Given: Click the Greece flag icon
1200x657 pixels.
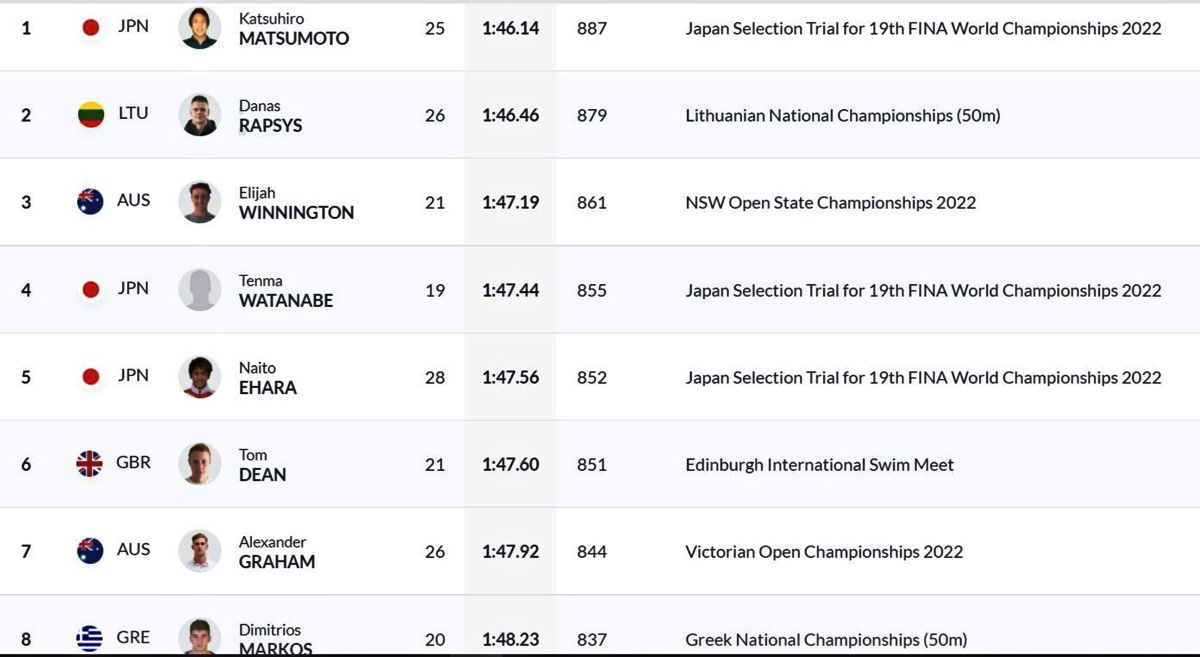Looking at the screenshot, I should (x=90, y=638).
